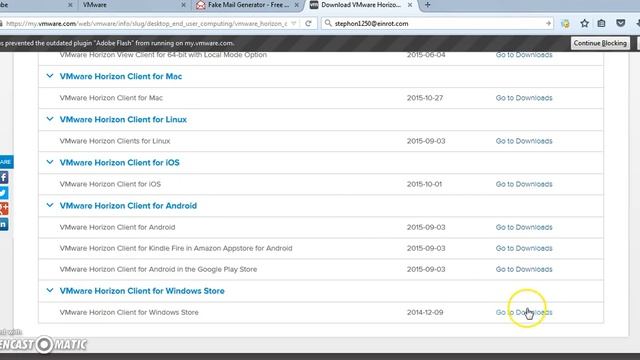Select text 'VMware Horizon Client for Kindle Fire in Amazon Appstore for Android'

coord(176,248)
